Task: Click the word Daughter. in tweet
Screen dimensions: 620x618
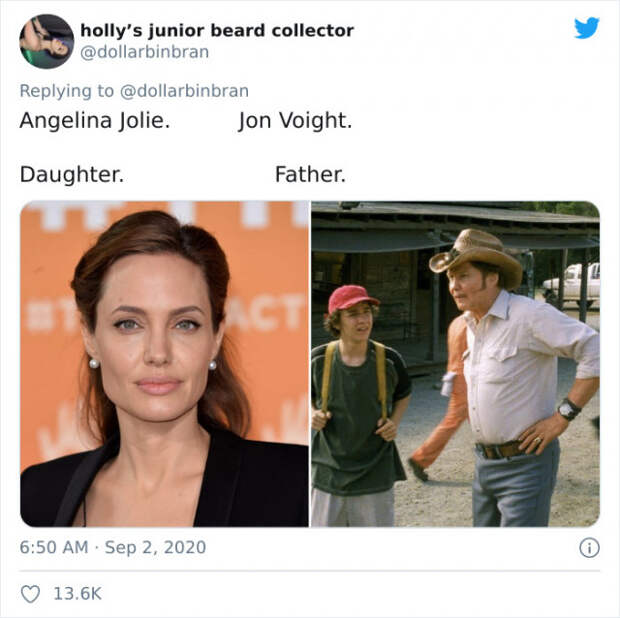Action: pyautogui.click(x=72, y=174)
